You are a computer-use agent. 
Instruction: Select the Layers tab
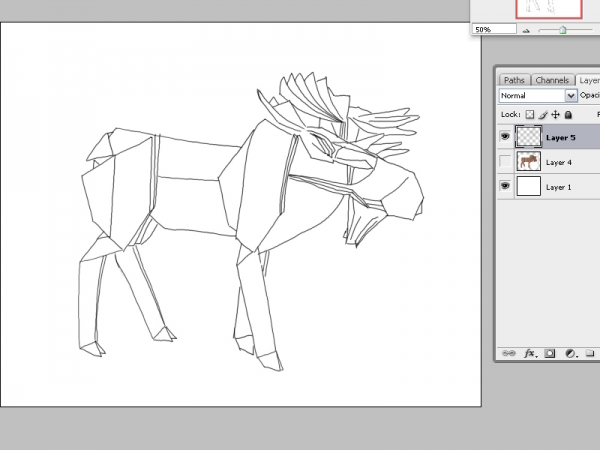pos(589,80)
